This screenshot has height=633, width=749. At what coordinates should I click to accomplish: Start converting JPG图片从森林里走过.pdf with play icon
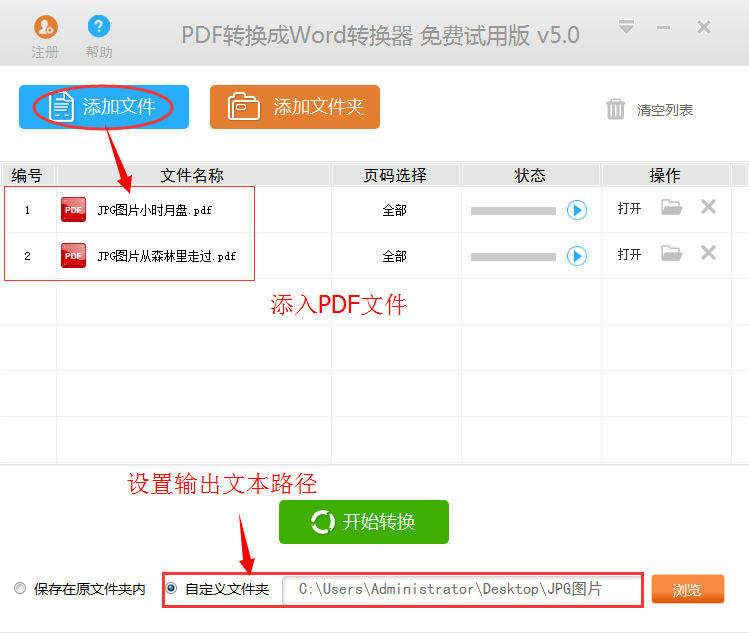577,256
